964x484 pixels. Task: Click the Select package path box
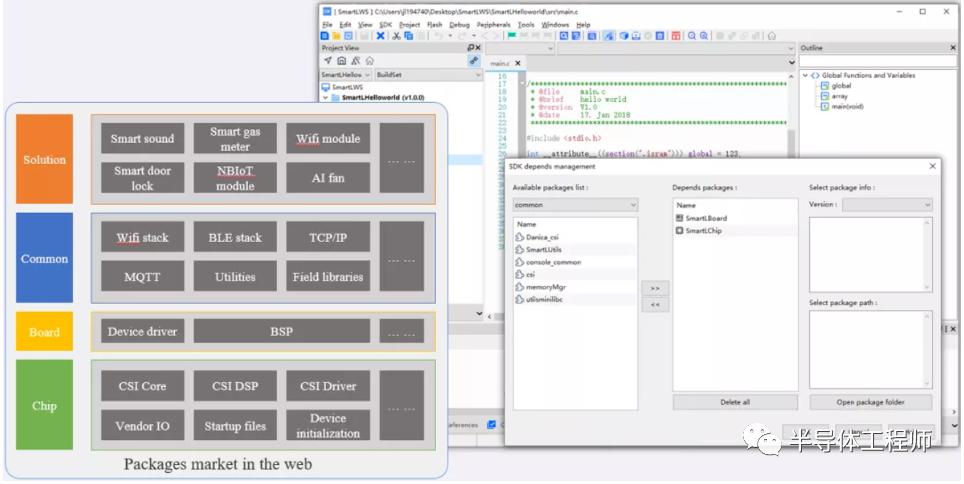pos(871,349)
